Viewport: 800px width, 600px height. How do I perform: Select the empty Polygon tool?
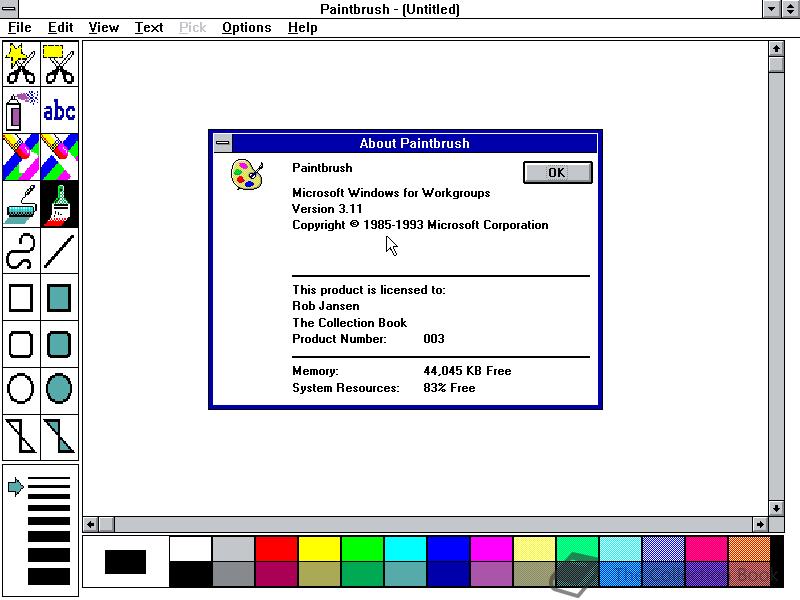(21, 437)
